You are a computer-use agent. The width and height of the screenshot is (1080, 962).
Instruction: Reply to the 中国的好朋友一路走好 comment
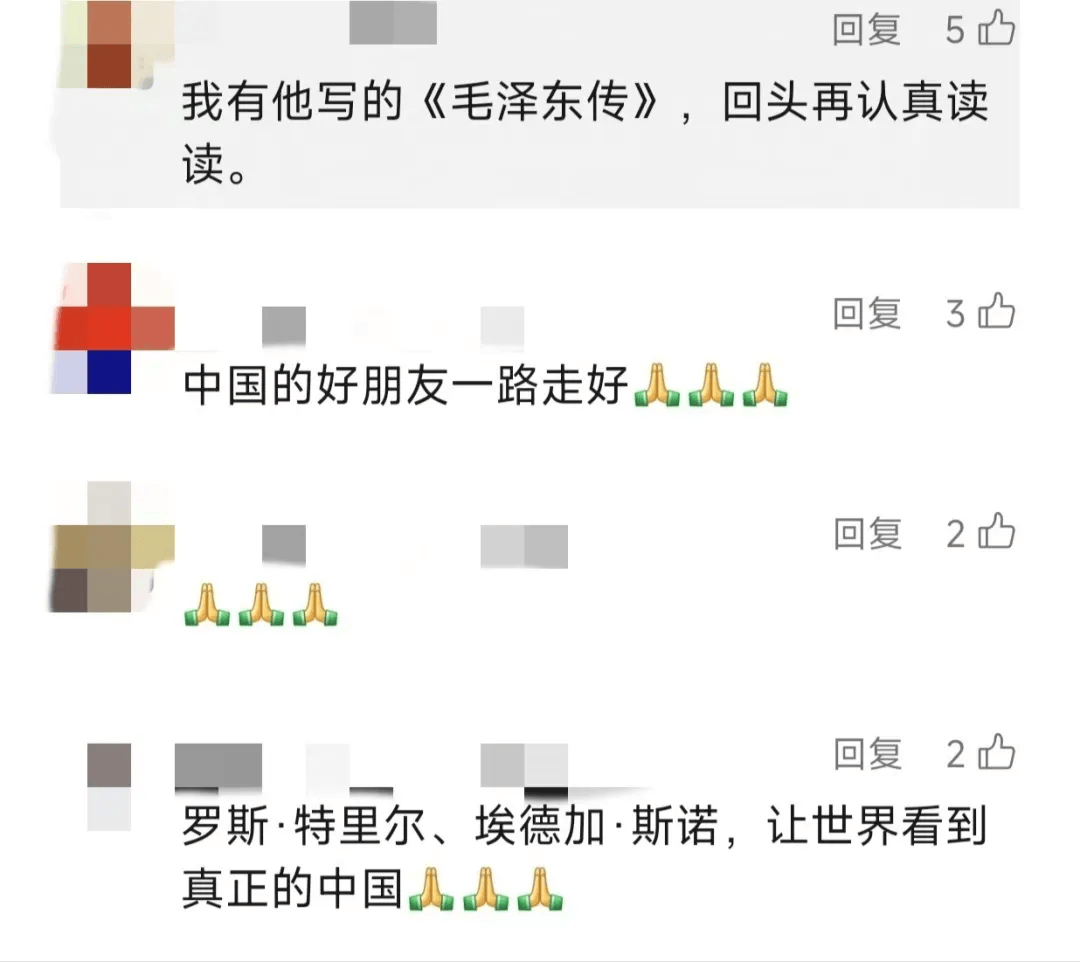click(866, 313)
